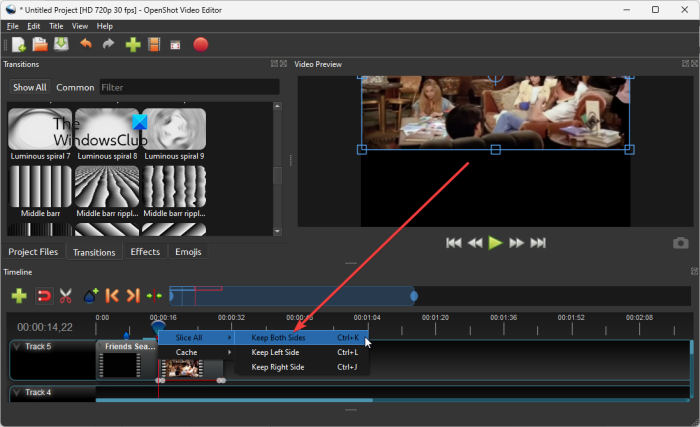Image resolution: width=700 pixels, height=427 pixels.
Task: Click the right handle of the zoom slider
Action: point(414,296)
